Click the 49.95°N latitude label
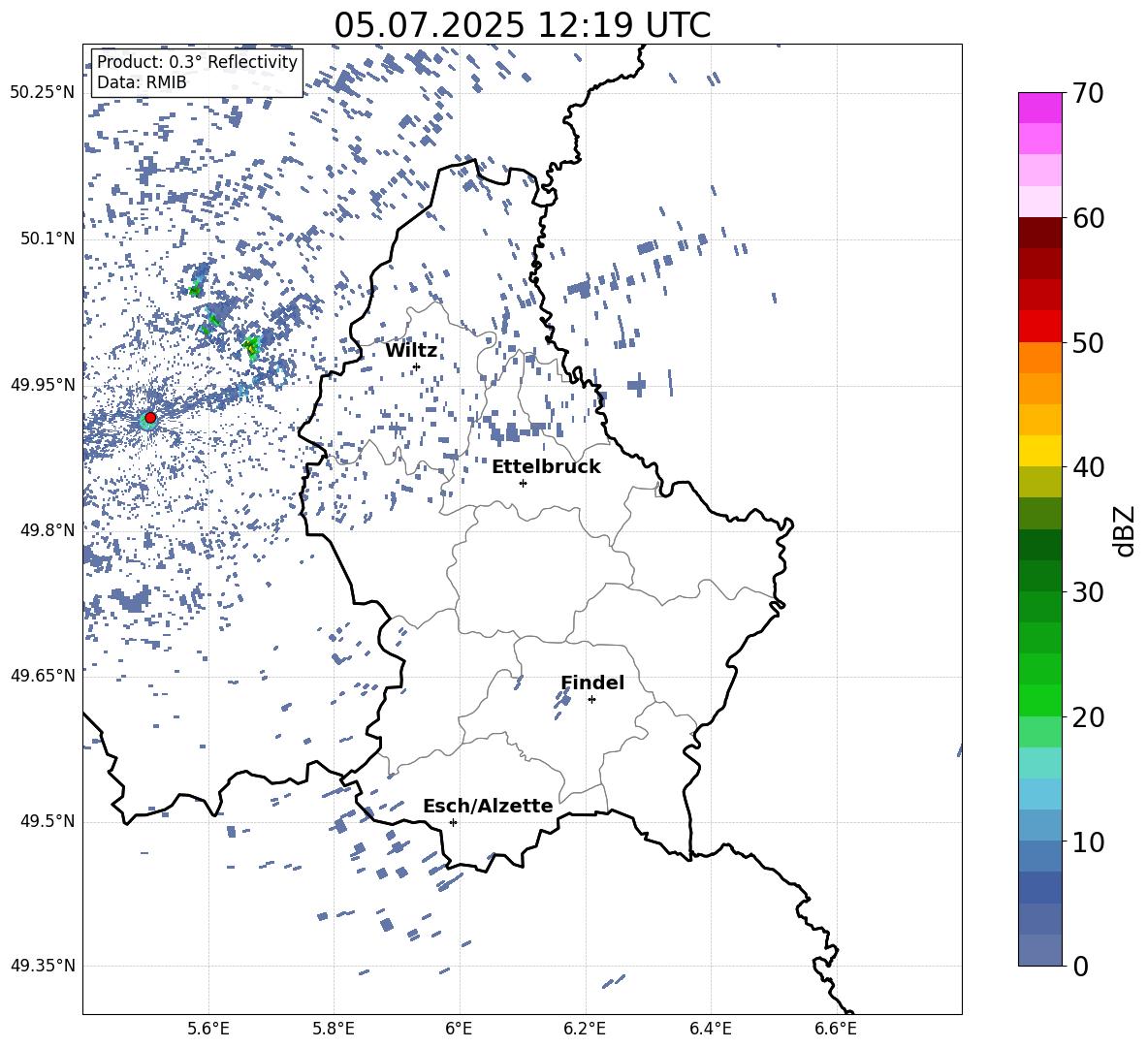Screen dimensions: 1148x1048 click(43, 385)
